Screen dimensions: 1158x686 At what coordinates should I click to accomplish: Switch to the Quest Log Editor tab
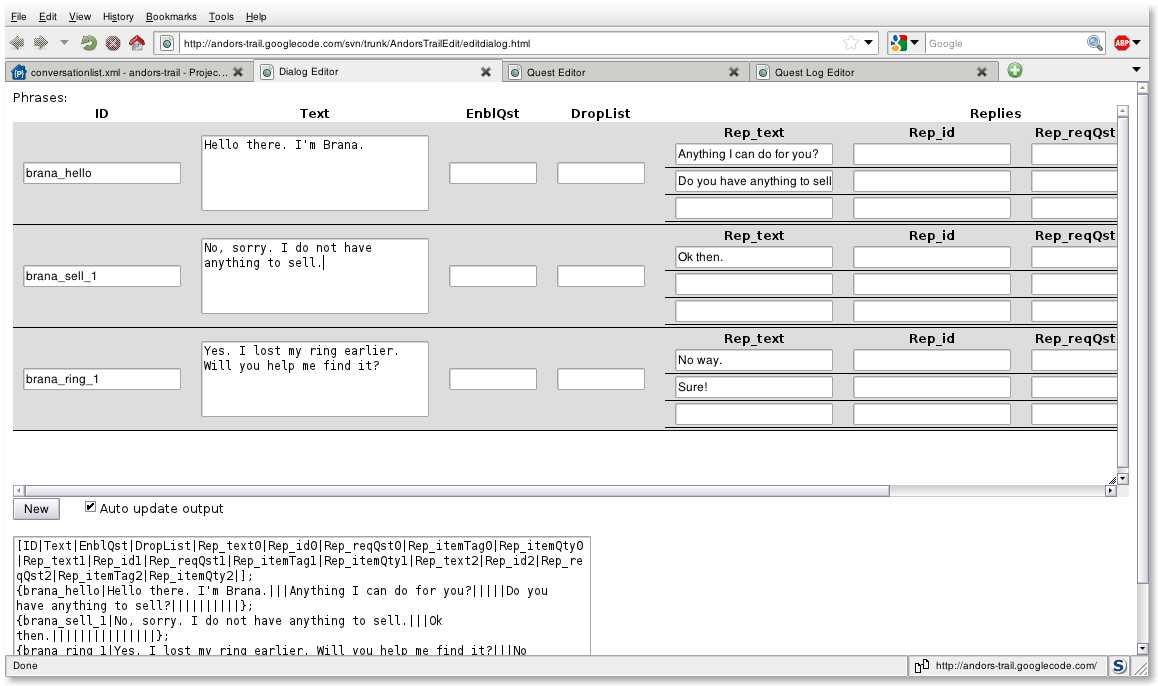pos(865,72)
